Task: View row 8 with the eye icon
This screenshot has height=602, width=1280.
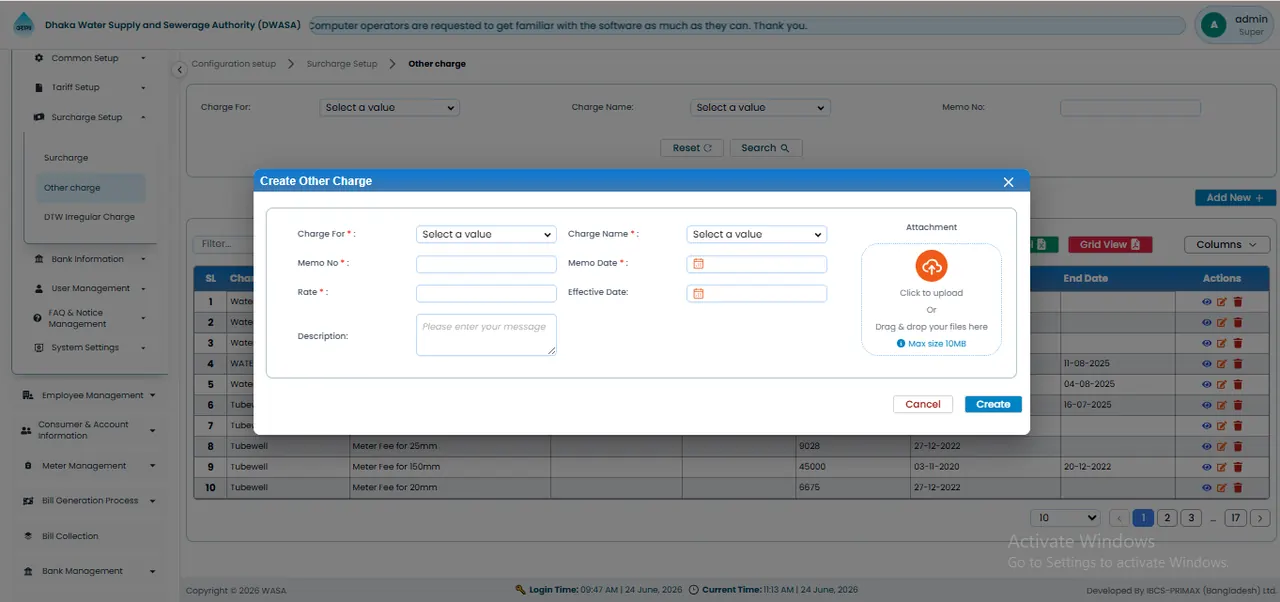Action: click(x=1207, y=446)
